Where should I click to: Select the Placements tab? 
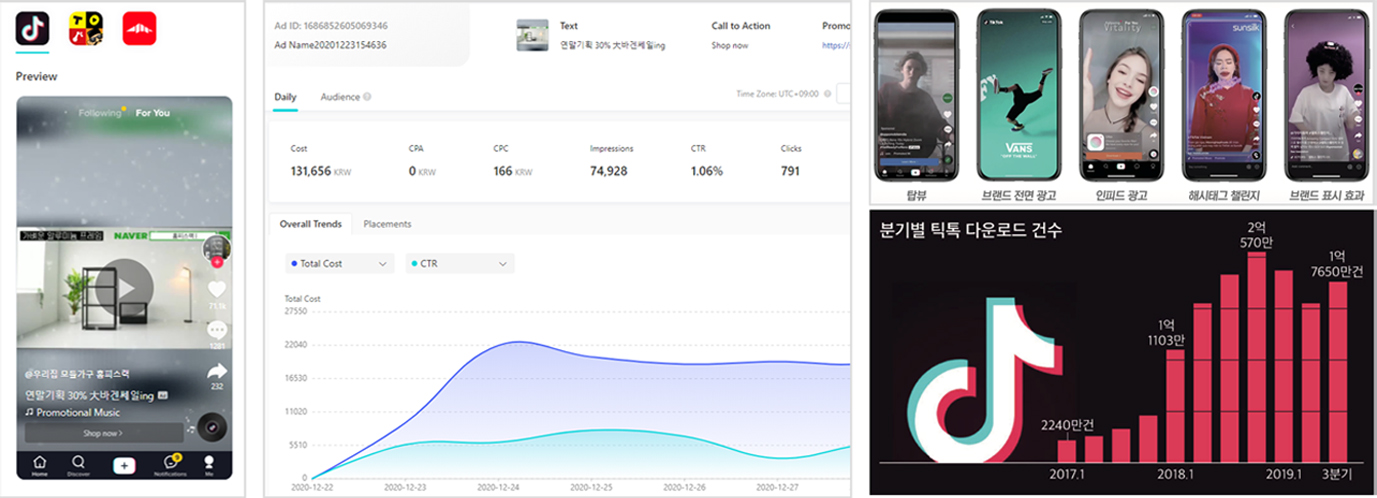(x=387, y=224)
